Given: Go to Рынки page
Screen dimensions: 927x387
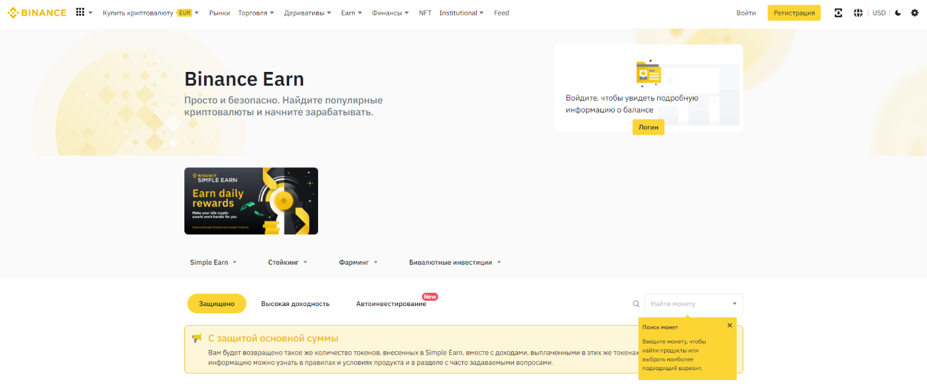Looking at the screenshot, I should point(219,13).
